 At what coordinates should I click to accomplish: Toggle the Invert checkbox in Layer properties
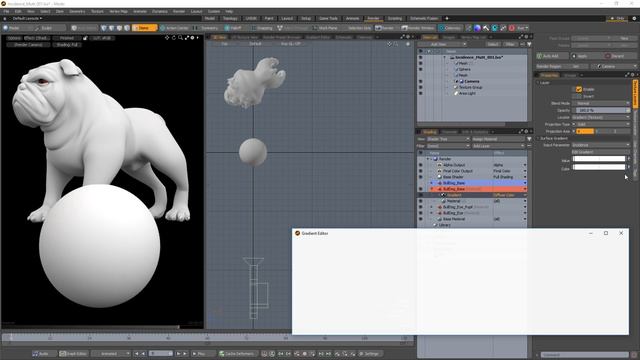[x=579, y=96]
